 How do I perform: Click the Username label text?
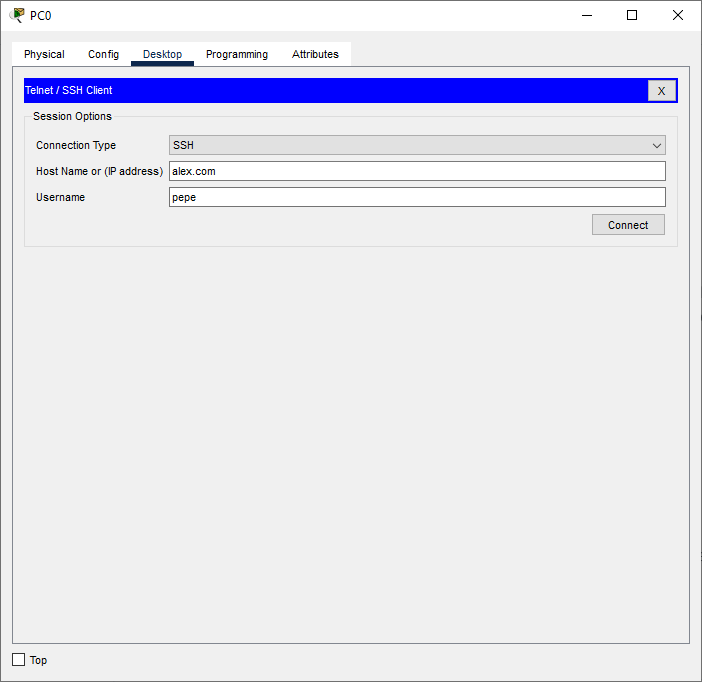(60, 197)
